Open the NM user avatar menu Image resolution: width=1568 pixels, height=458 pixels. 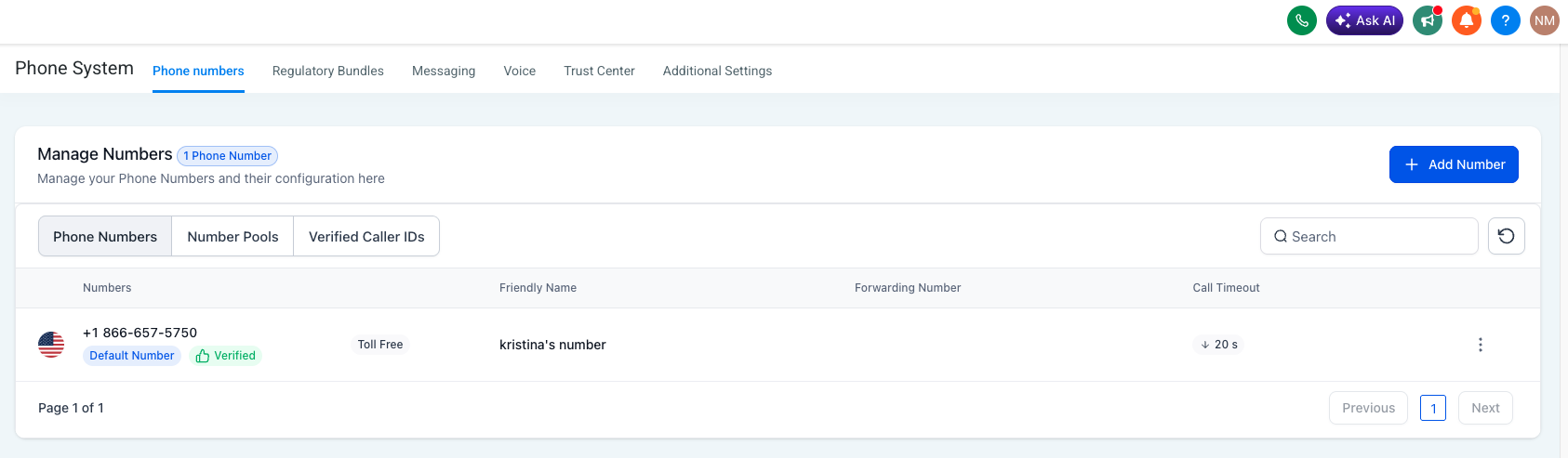click(1545, 20)
